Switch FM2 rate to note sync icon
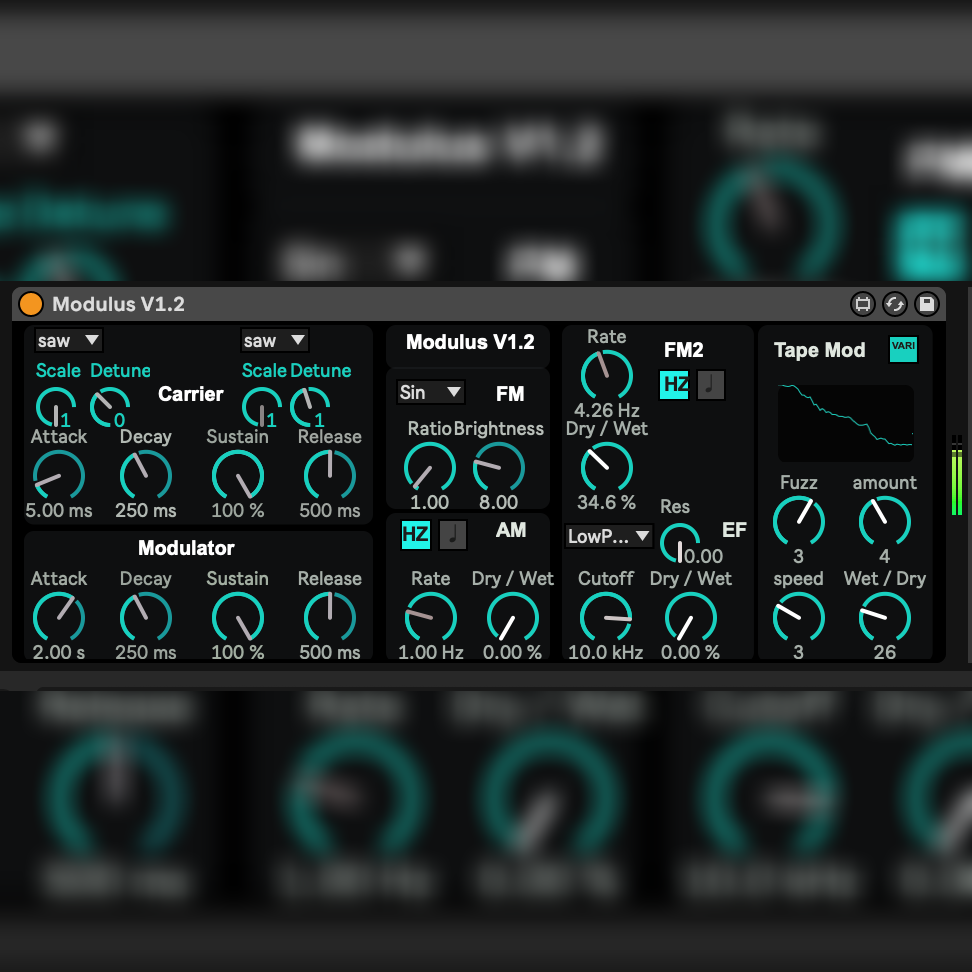Screen dimensions: 972x972 pyautogui.click(x=711, y=385)
